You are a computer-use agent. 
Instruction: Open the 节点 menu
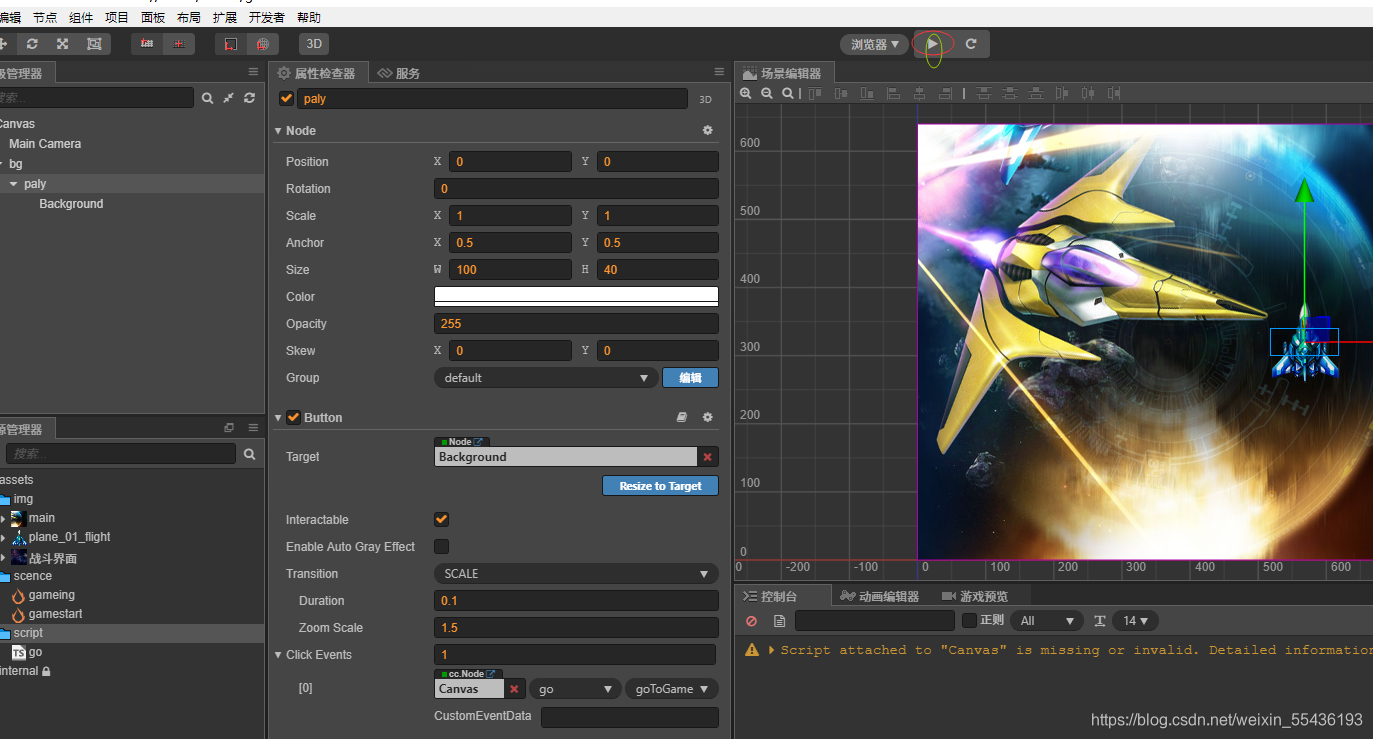coord(45,17)
